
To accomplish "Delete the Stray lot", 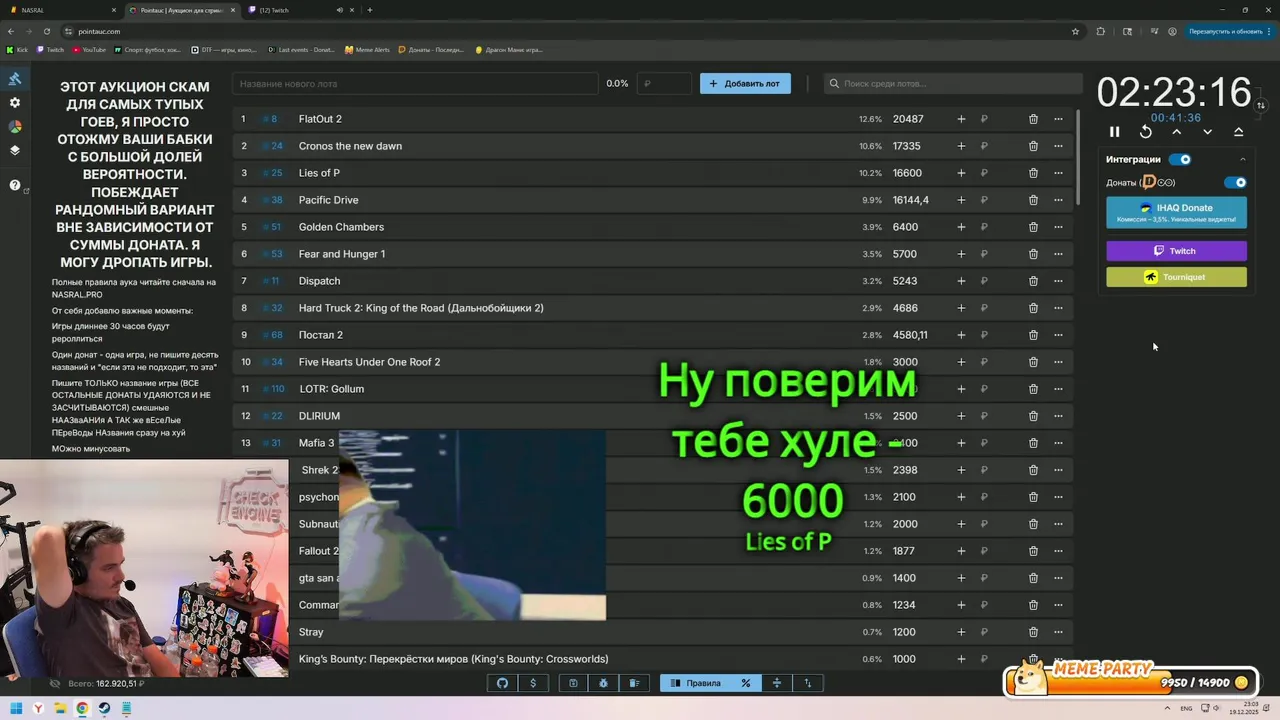I will (x=1033, y=632).
